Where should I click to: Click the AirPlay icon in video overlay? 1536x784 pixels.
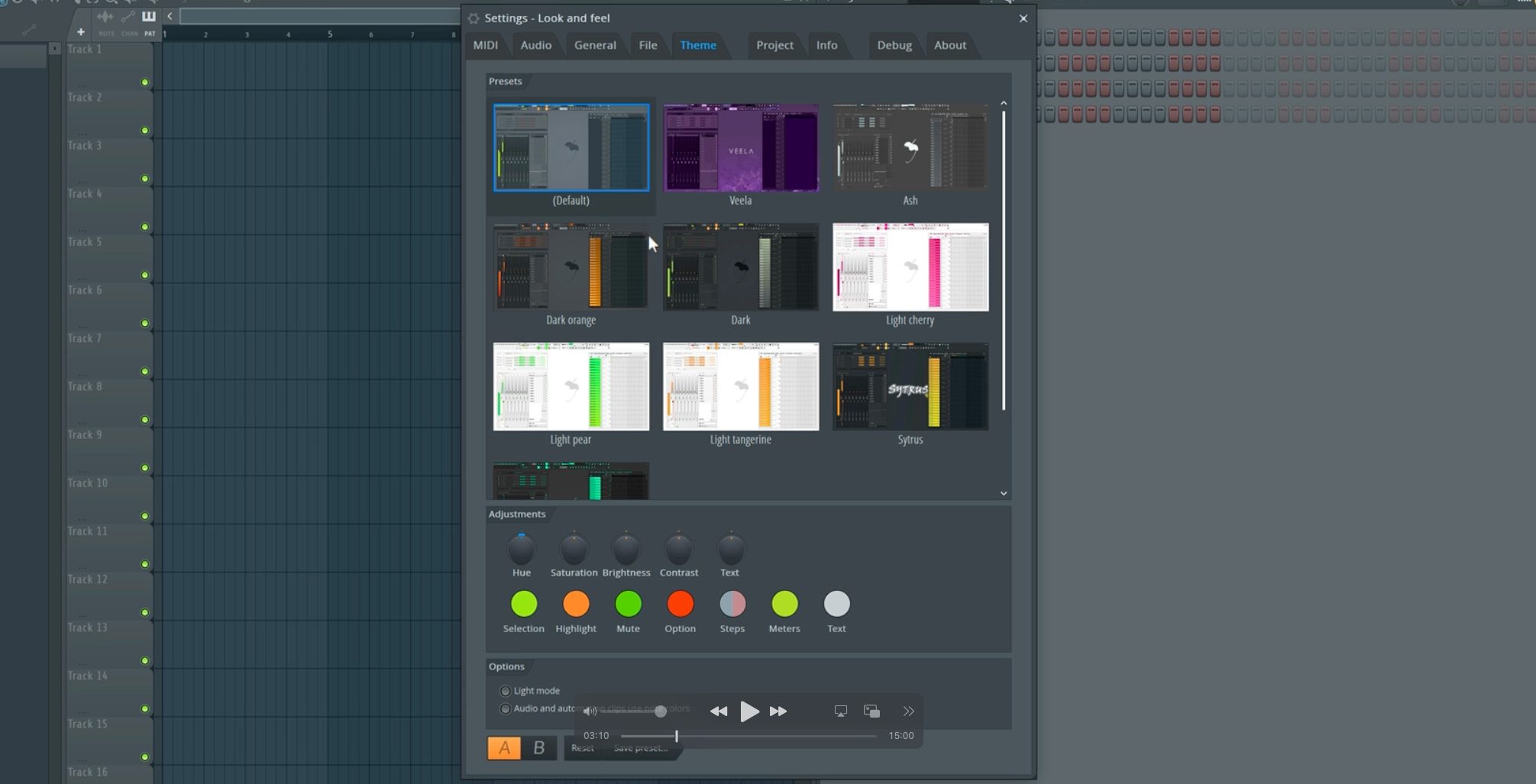(x=840, y=711)
